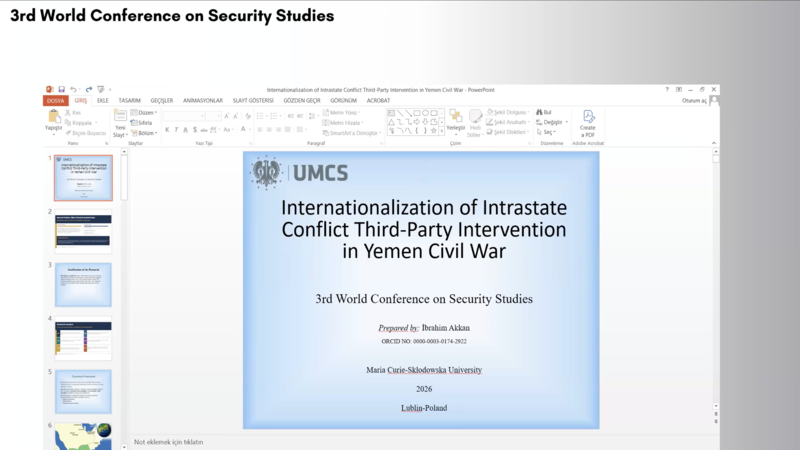Viewport: 800px width, 450px height.
Task: Click the Kes (Cut) scissors command
Action: [73, 113]
